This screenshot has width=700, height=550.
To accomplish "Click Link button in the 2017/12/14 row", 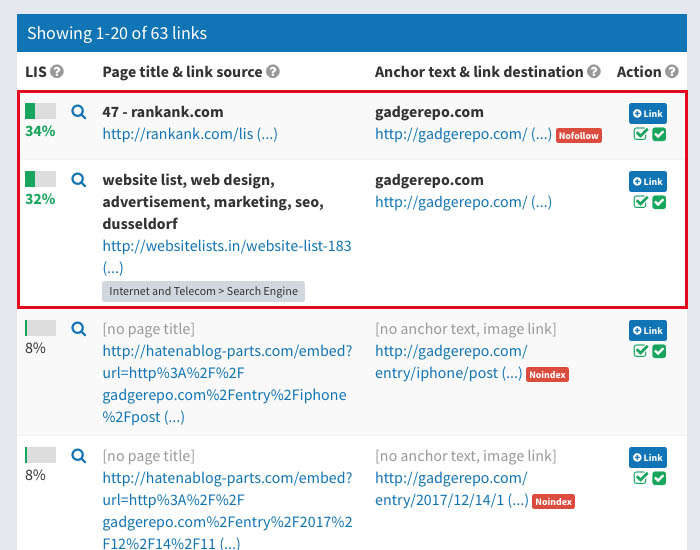I will (648, 457).
